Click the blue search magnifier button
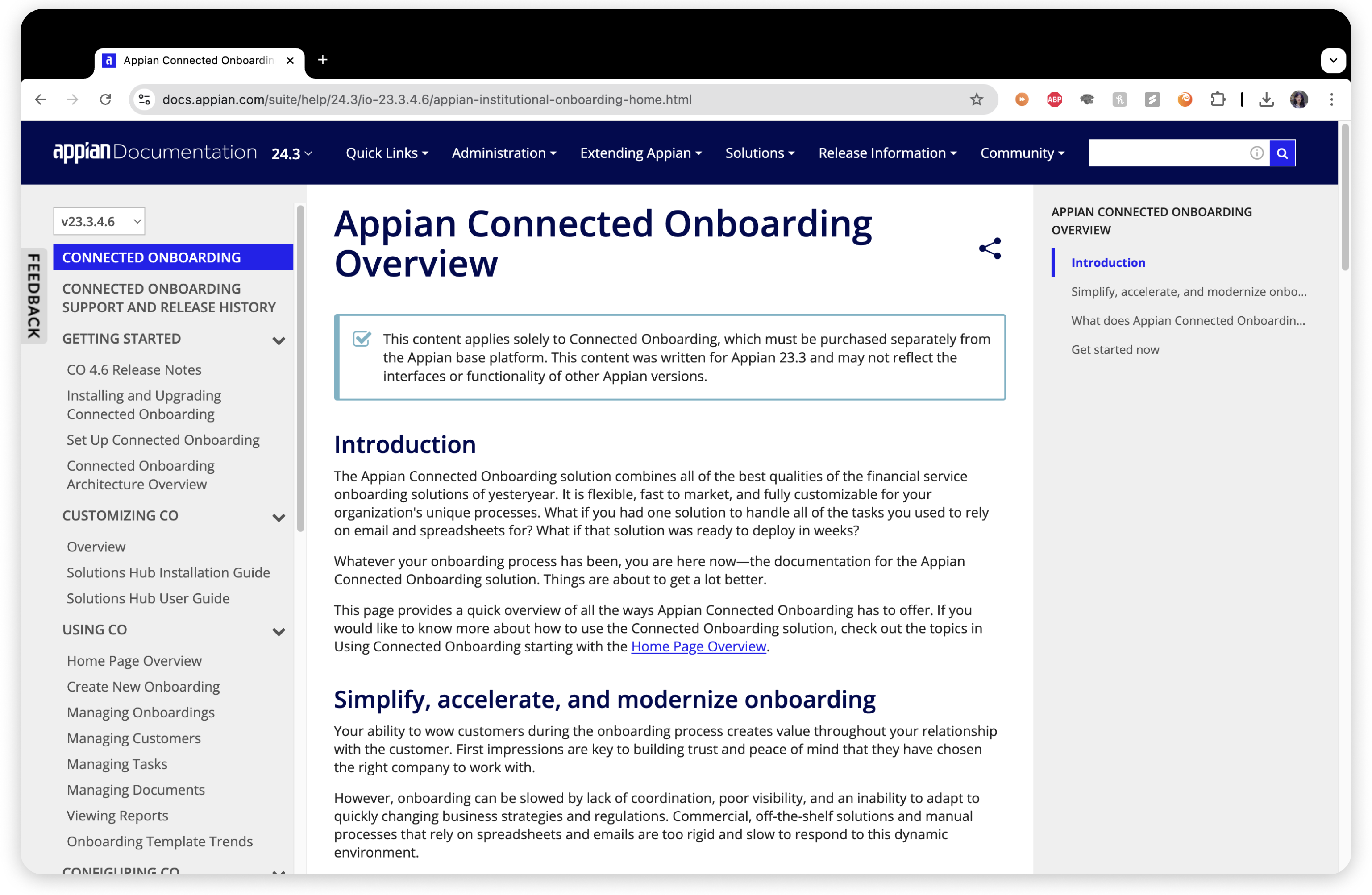The image size is (1372, 895). click(x=1281, y=153)
